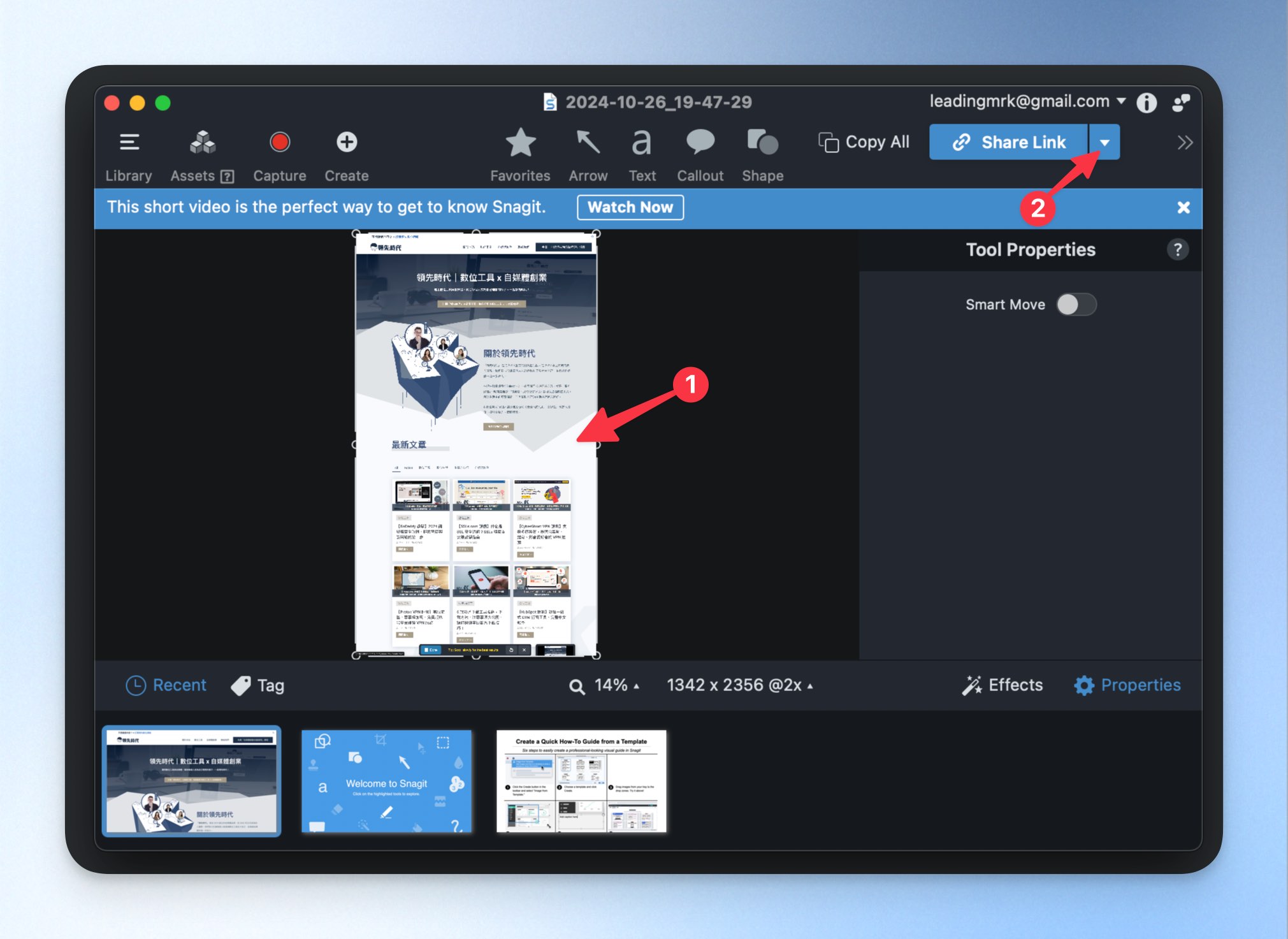The width and height of the screenshot is (1288, 939).
Task: Click the Copy All button
Action: 864,142
